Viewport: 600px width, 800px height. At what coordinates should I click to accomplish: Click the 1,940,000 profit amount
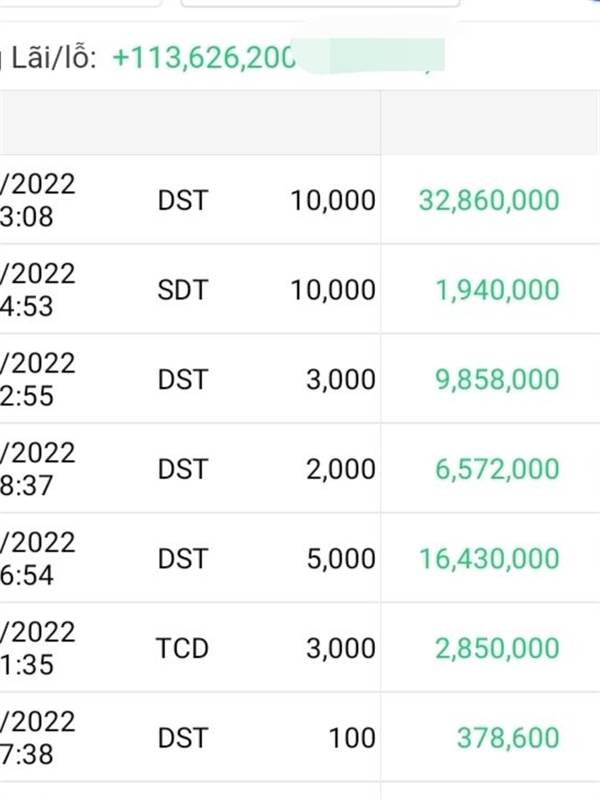tap(497, 290)
